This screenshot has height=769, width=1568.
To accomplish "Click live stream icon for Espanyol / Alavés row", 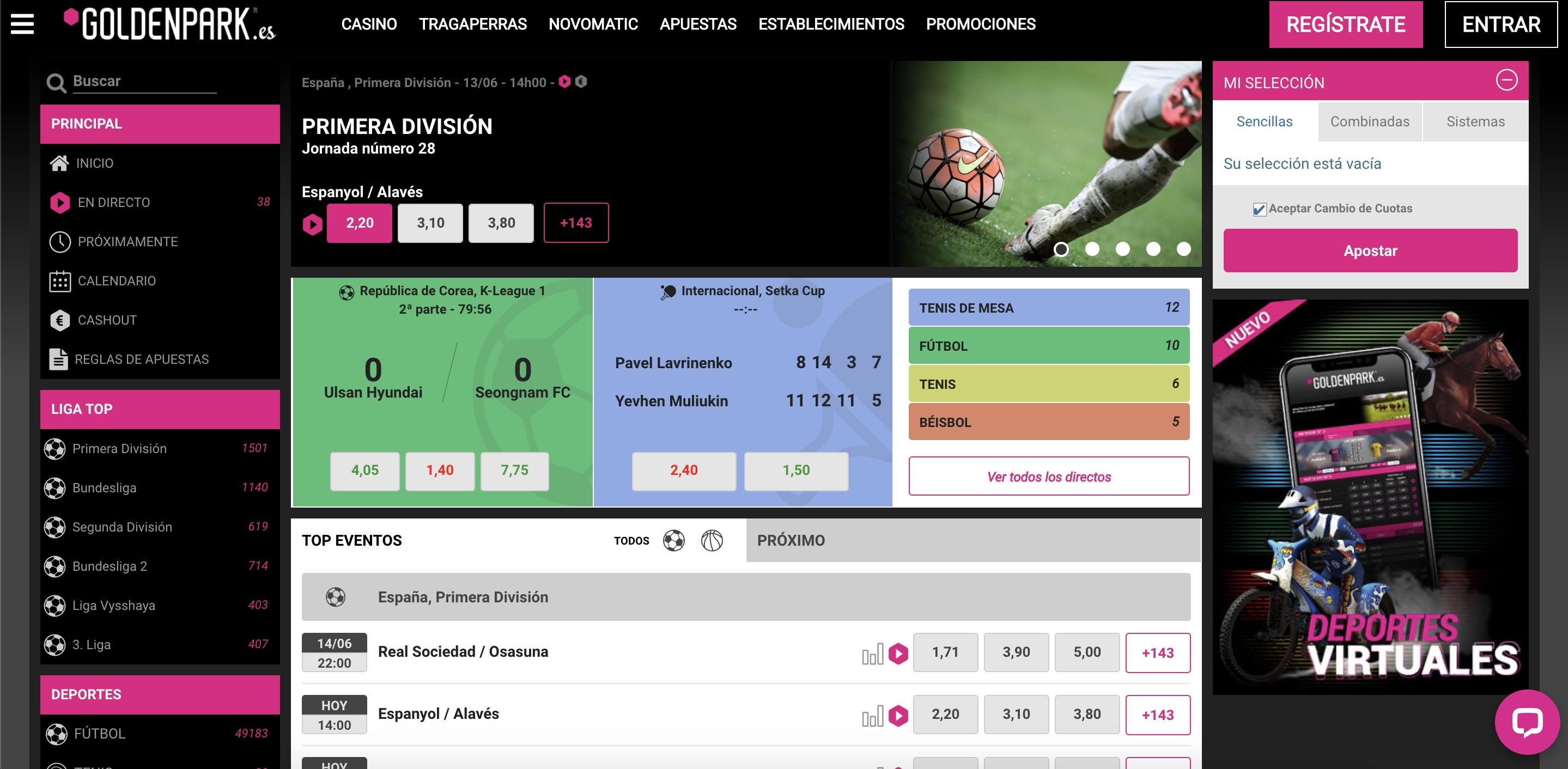I will coord(898,716).
